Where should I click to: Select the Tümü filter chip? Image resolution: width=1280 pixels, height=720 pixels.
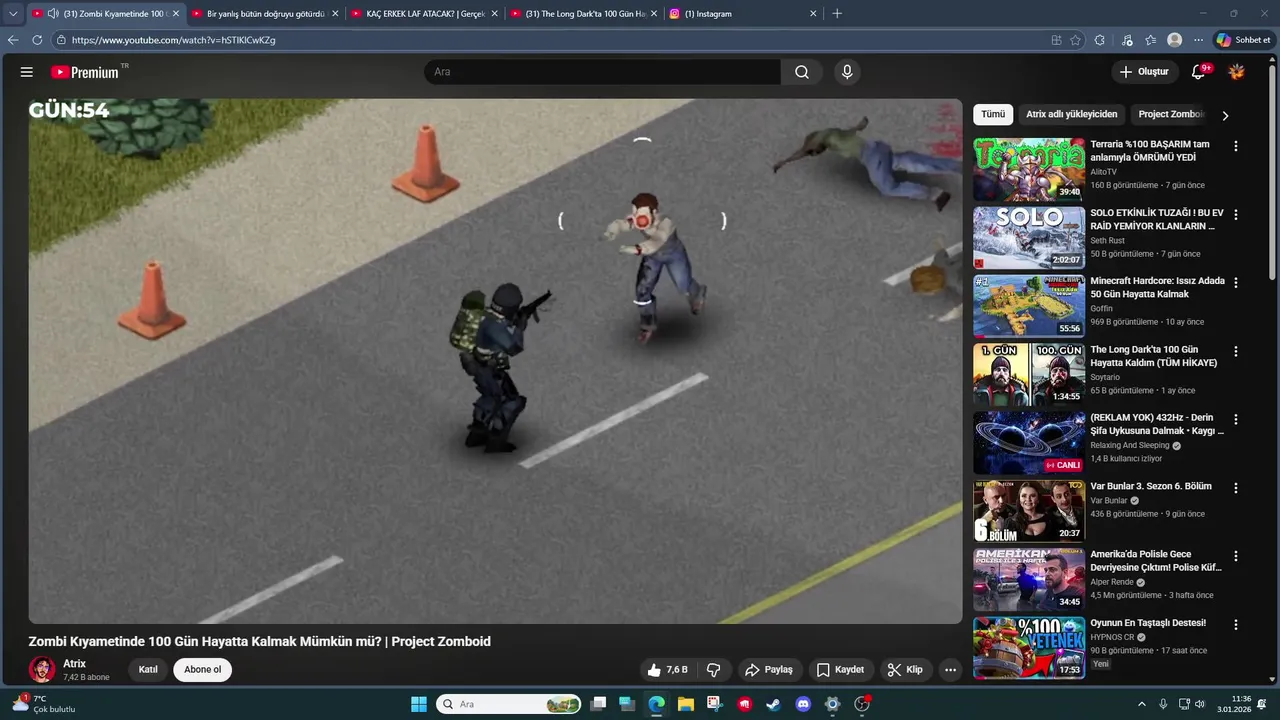pyautogui.click(x=993, y=115)
